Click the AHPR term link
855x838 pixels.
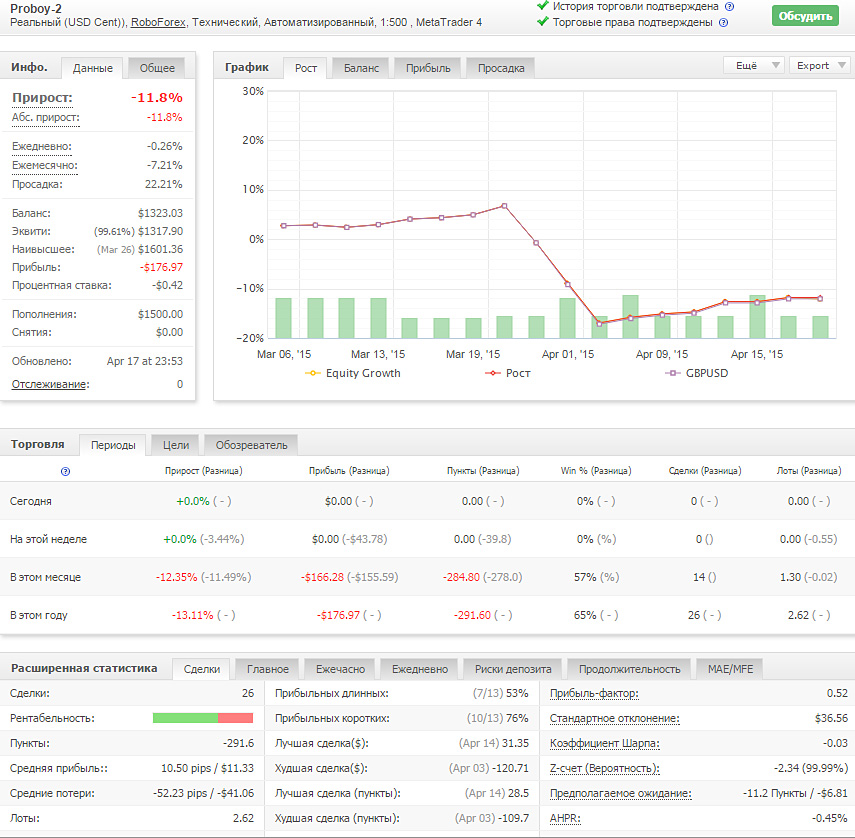(x=565, y=818)
